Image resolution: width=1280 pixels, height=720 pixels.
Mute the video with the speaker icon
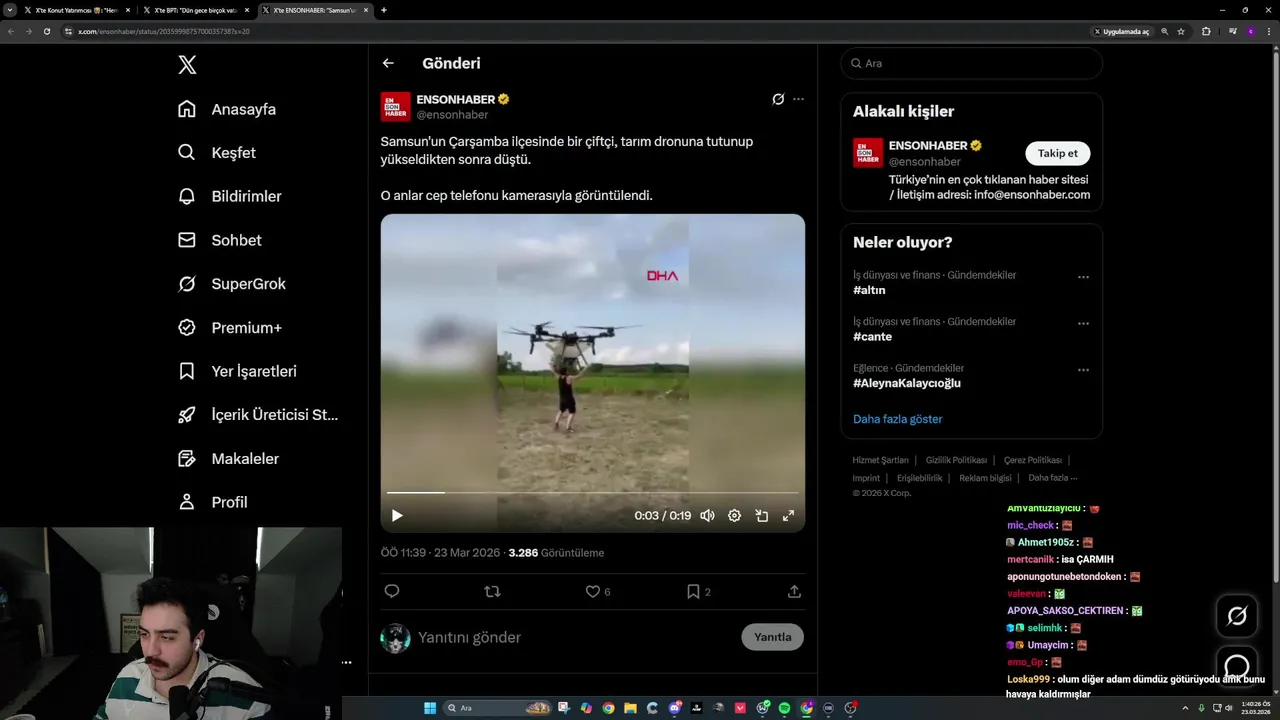pyautogui.click(x=707, y=516)
